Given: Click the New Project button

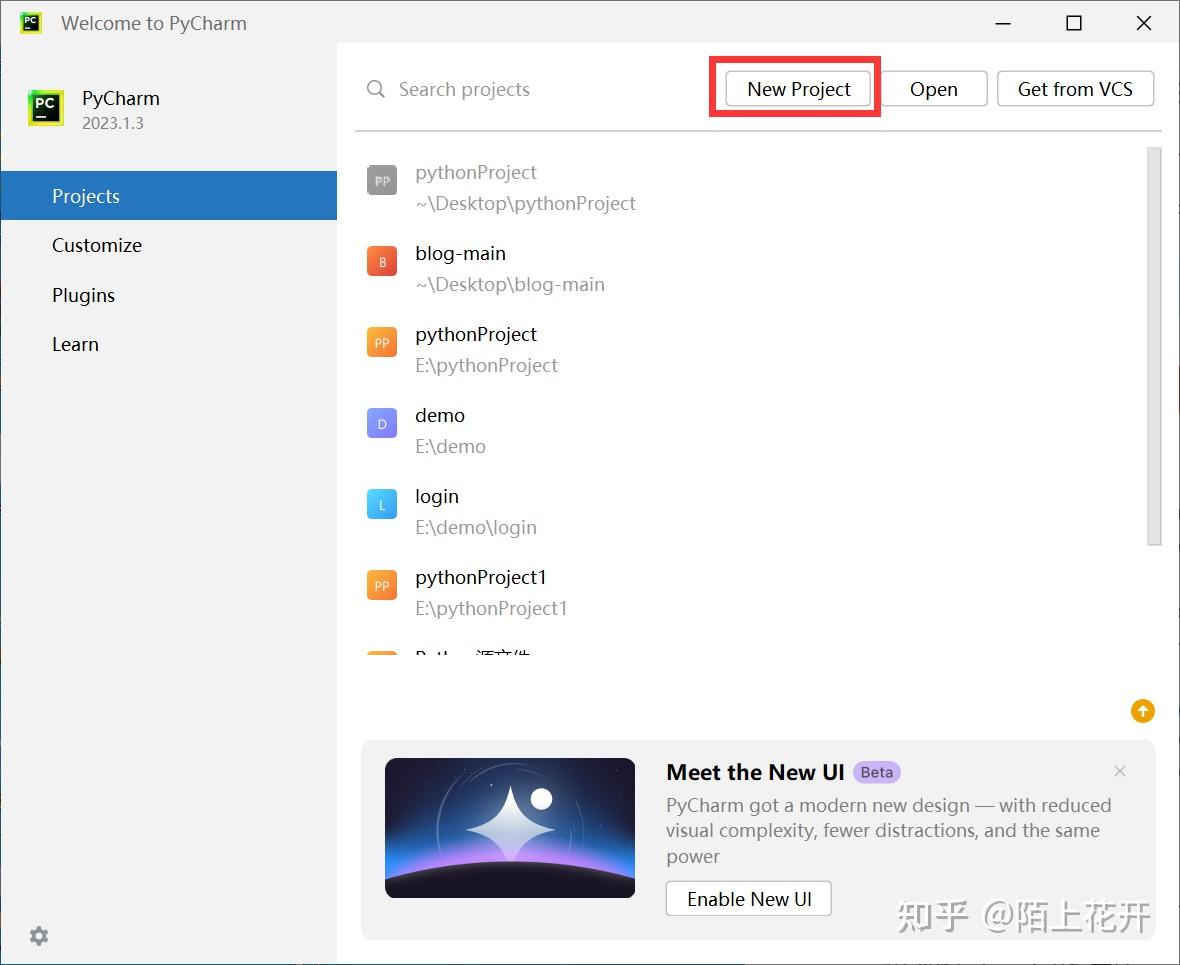Looking at the screenshot, I should (x=796, y=89).
